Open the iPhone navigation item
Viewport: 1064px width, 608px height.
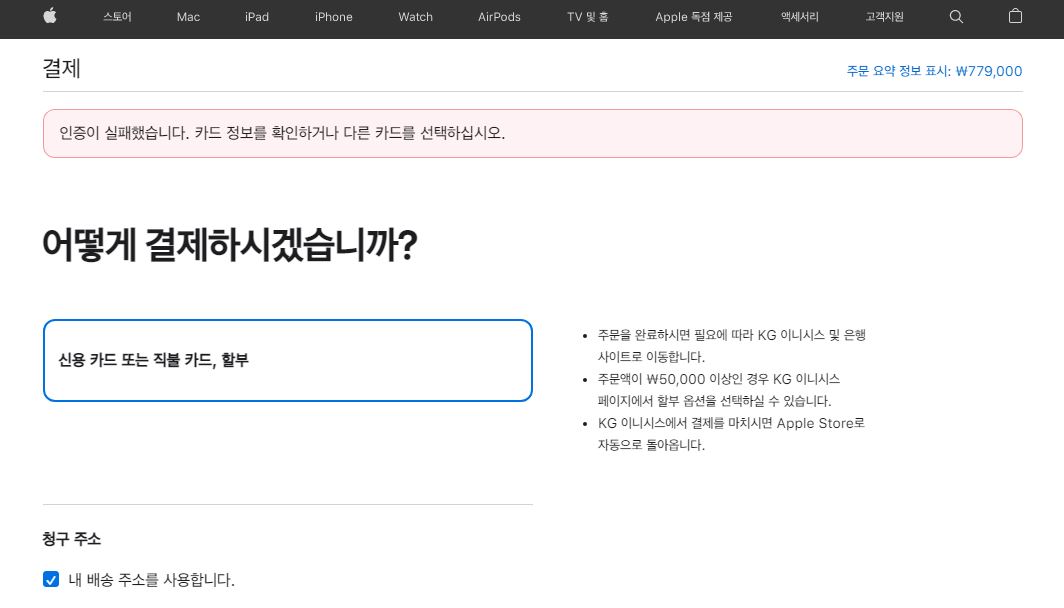333,17
